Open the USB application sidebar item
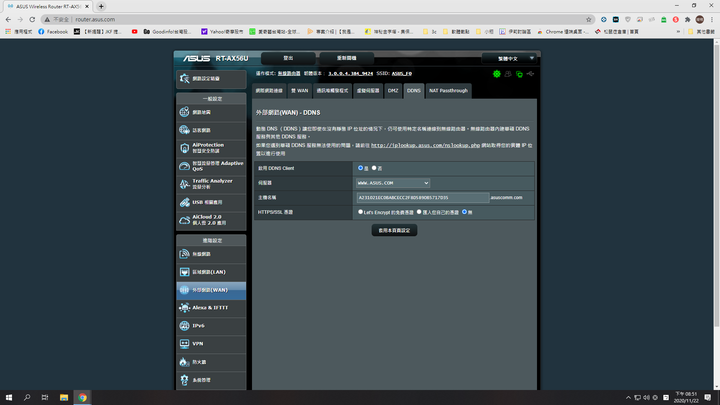Viewport: 720px width, 405px height. click(x=211, y=202)
